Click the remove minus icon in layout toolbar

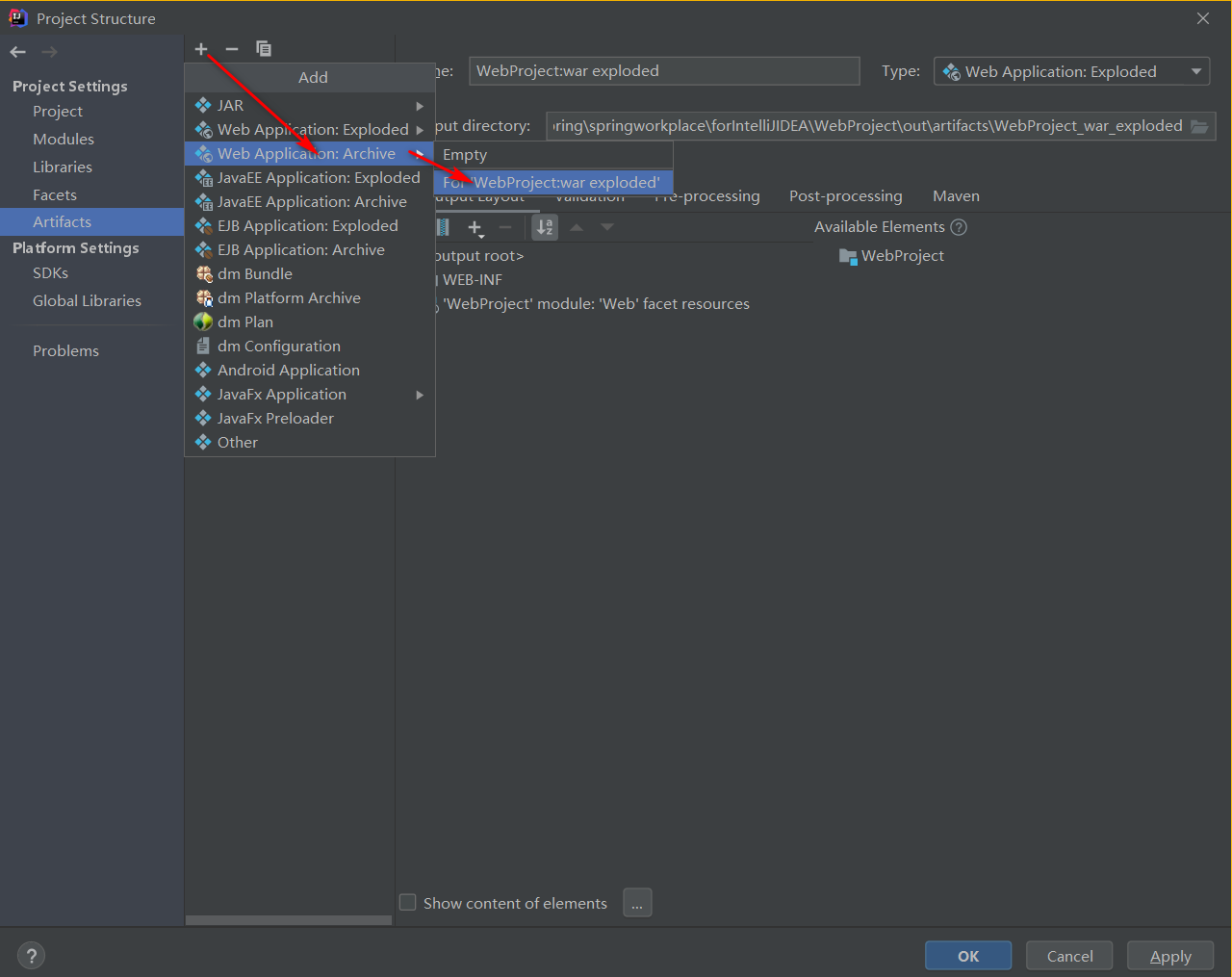point(505,227)
